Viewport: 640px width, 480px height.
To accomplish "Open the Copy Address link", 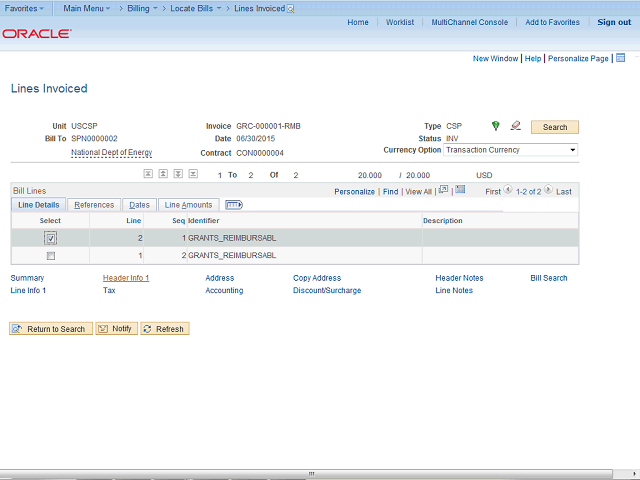I will click(317, 278).
